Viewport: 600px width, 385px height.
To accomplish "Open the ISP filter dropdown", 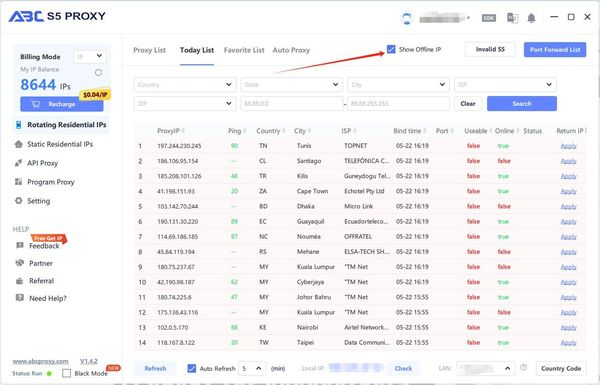I will [505, 85].
